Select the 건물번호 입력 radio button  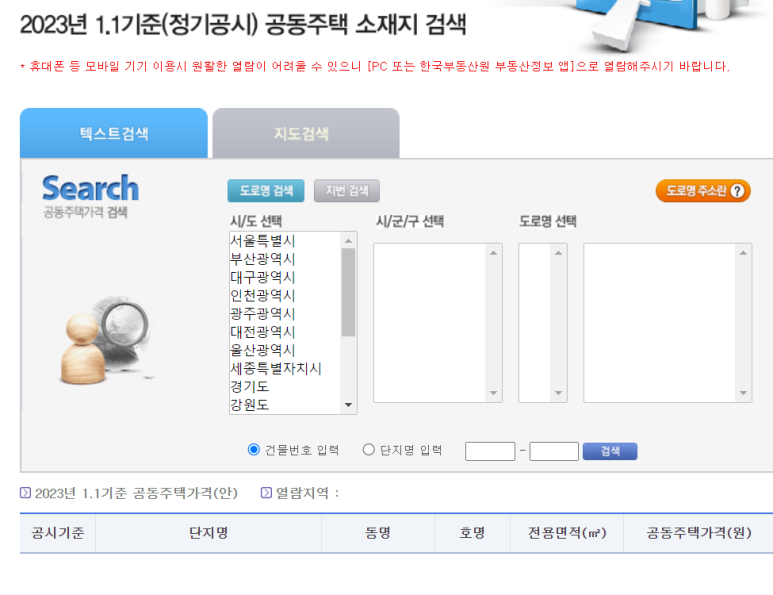tap(253, 450)
